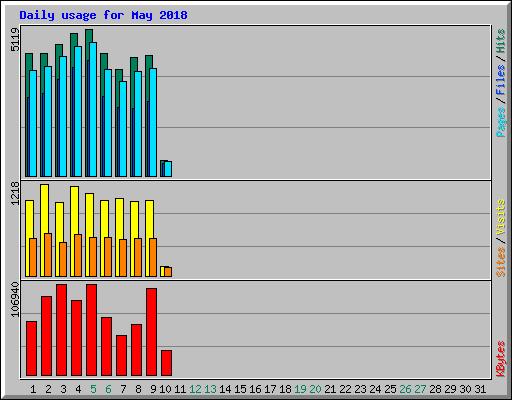This screenshot has height=400, width=512.
Task: Click the 106940 axis value
Action: pos(15,299)
